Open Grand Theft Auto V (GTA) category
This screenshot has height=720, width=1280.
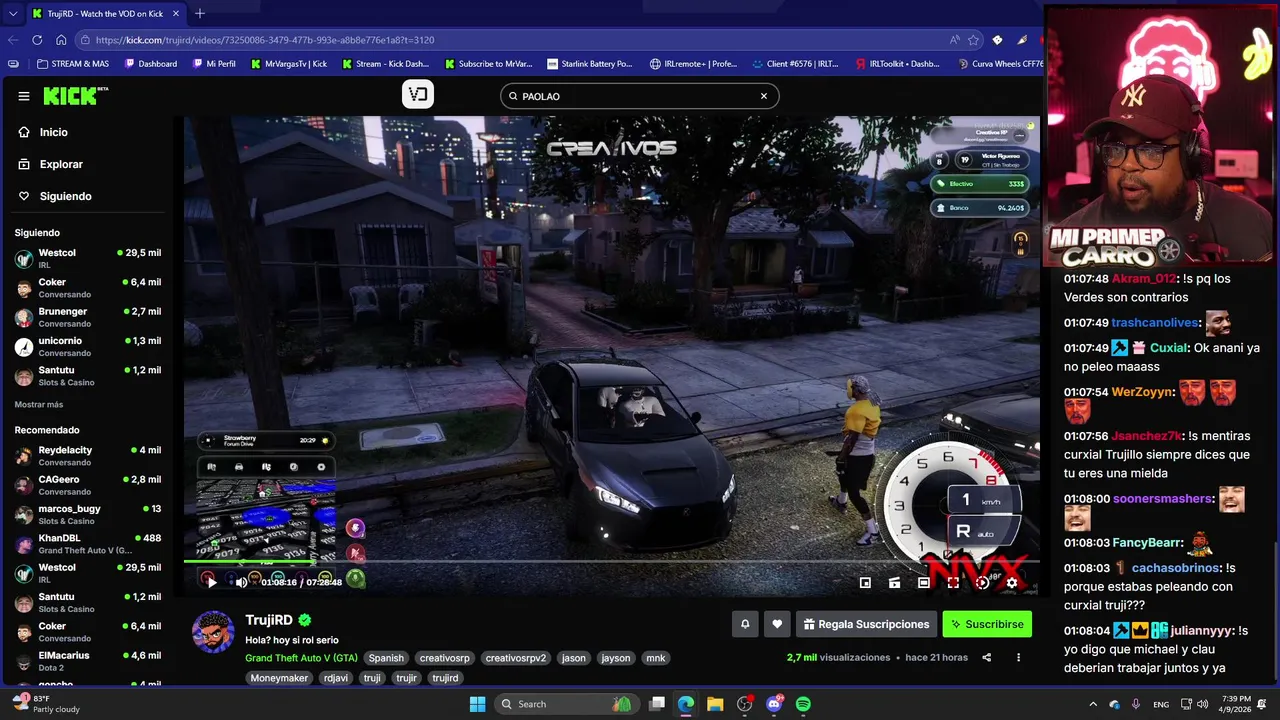click(x=301, y=658)
